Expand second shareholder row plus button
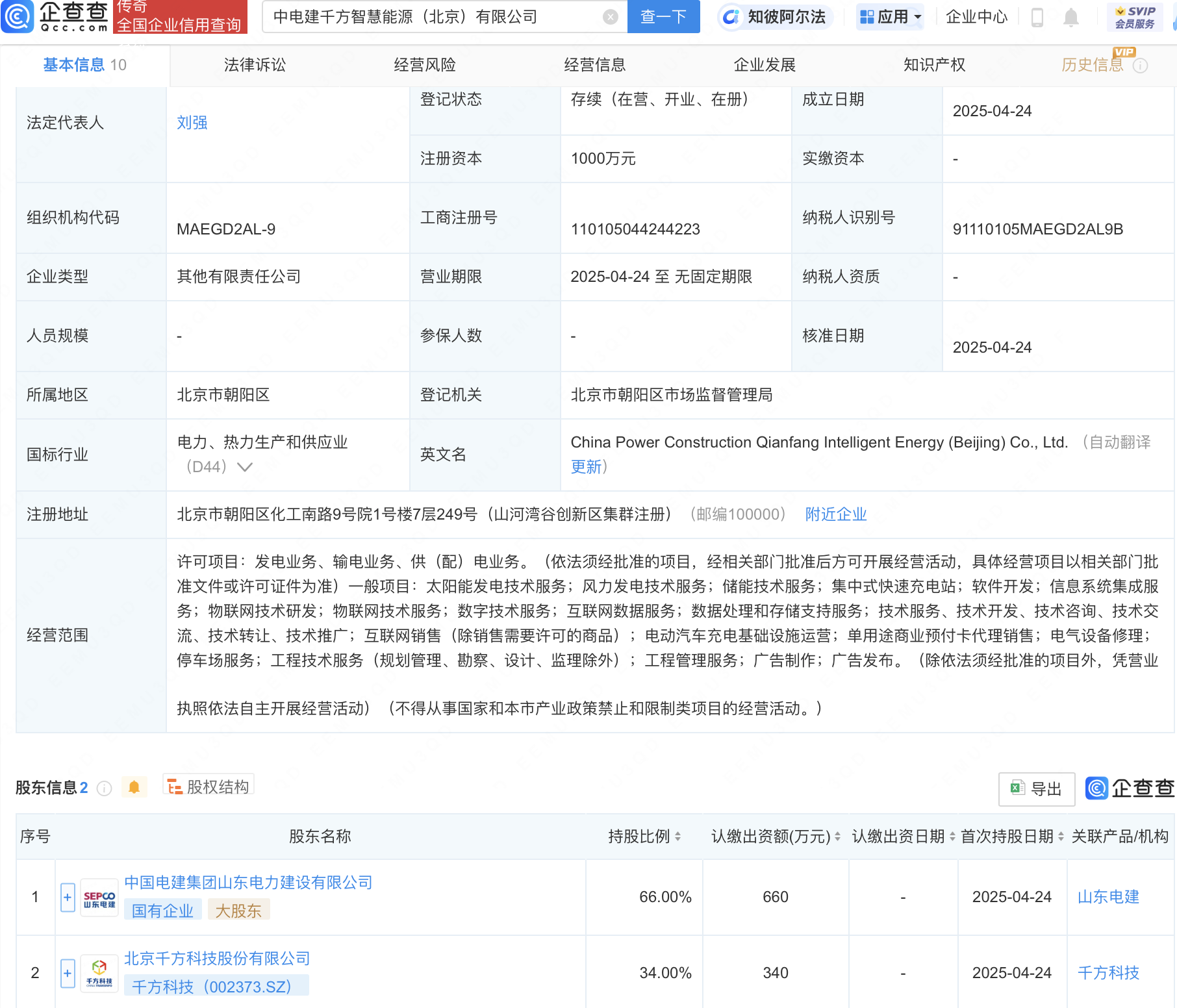Image resolution: width=1177 pixels, height=1008 pixels. (x=68, y=974)
